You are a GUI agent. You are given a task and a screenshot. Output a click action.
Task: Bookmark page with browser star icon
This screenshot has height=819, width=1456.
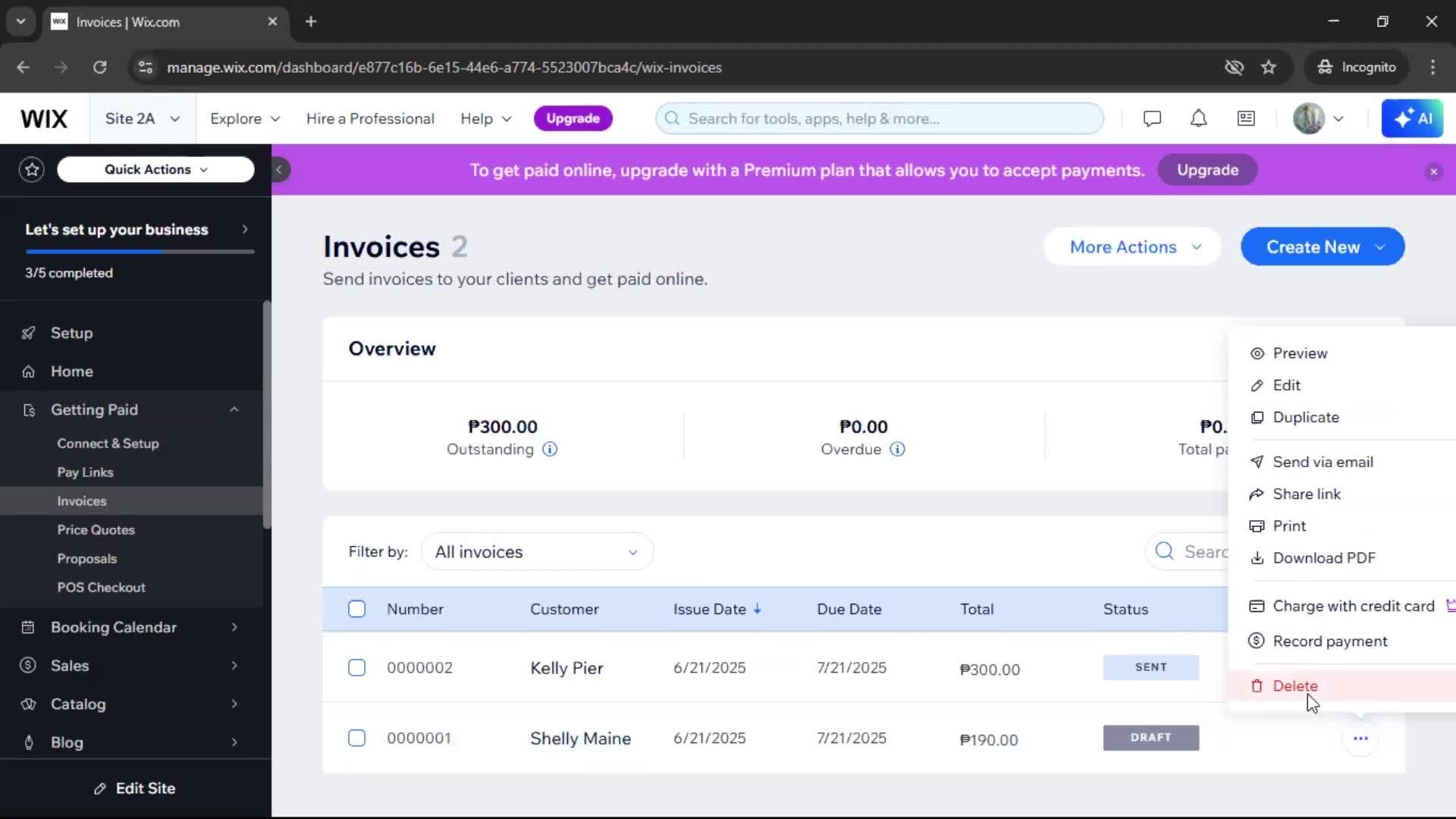1269,67
